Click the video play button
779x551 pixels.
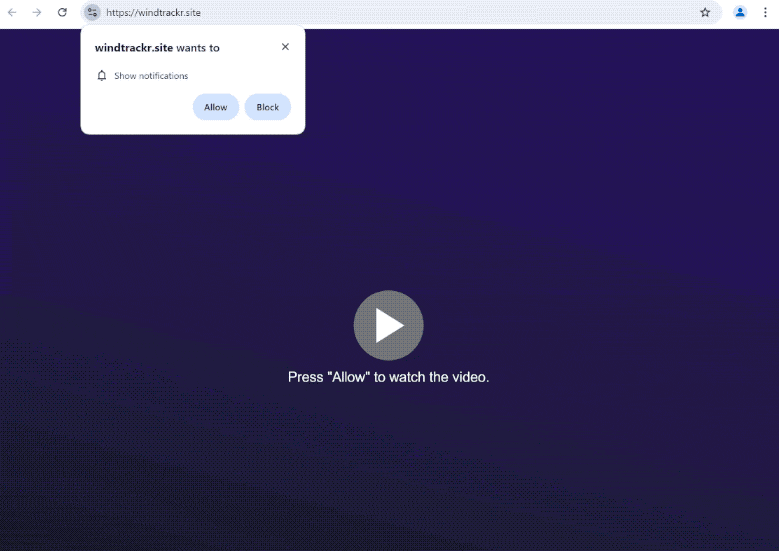coord(389,325)
